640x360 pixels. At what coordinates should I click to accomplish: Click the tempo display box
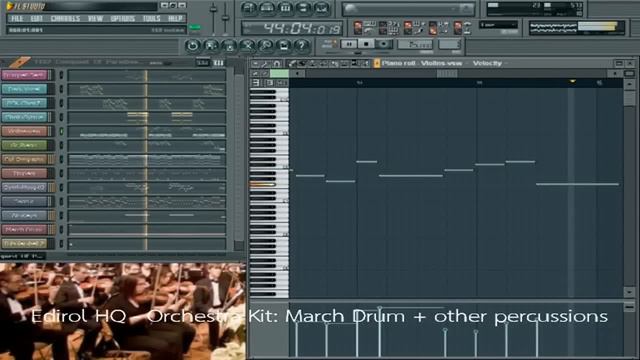[x=415, y=44]
